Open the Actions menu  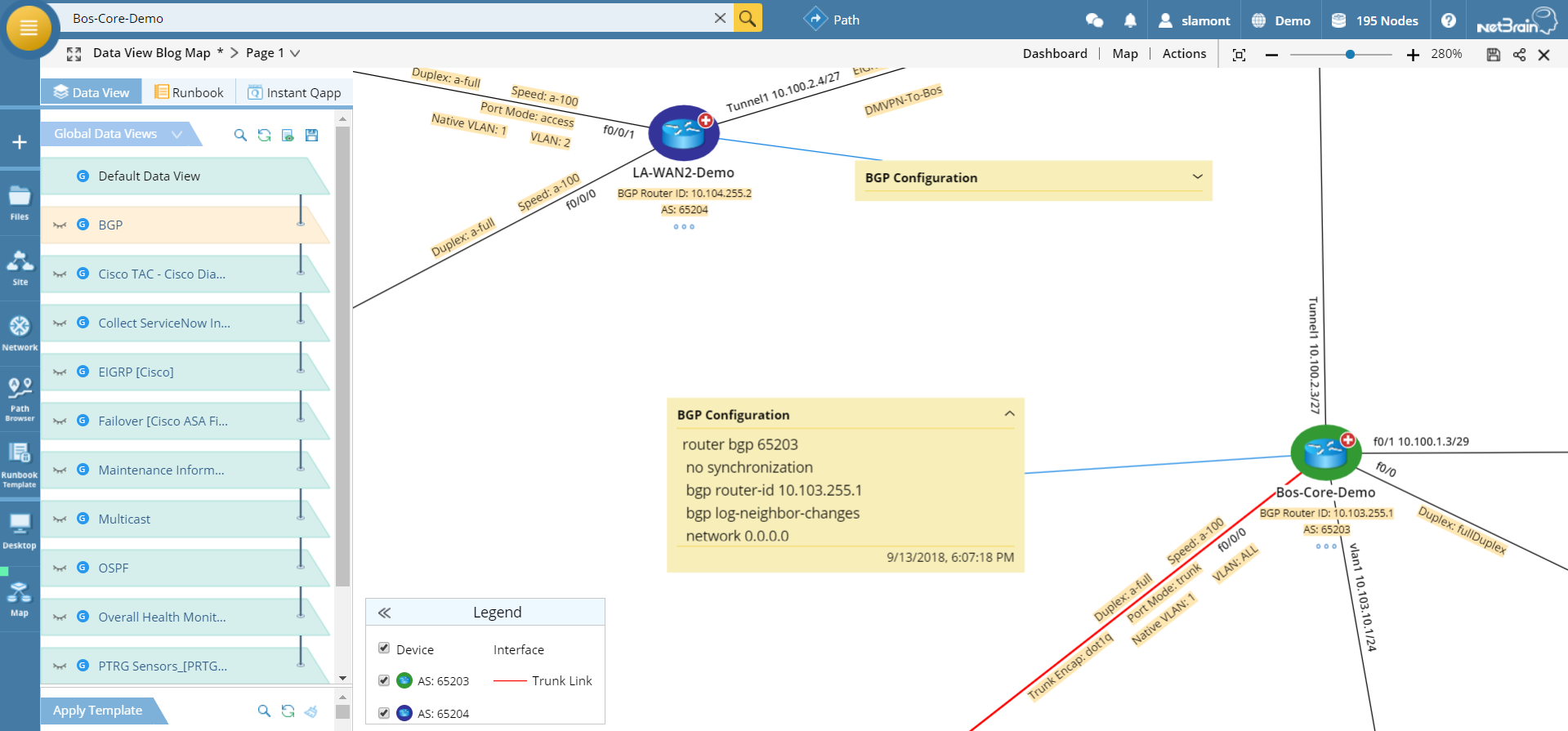[x=1184, y=54]
